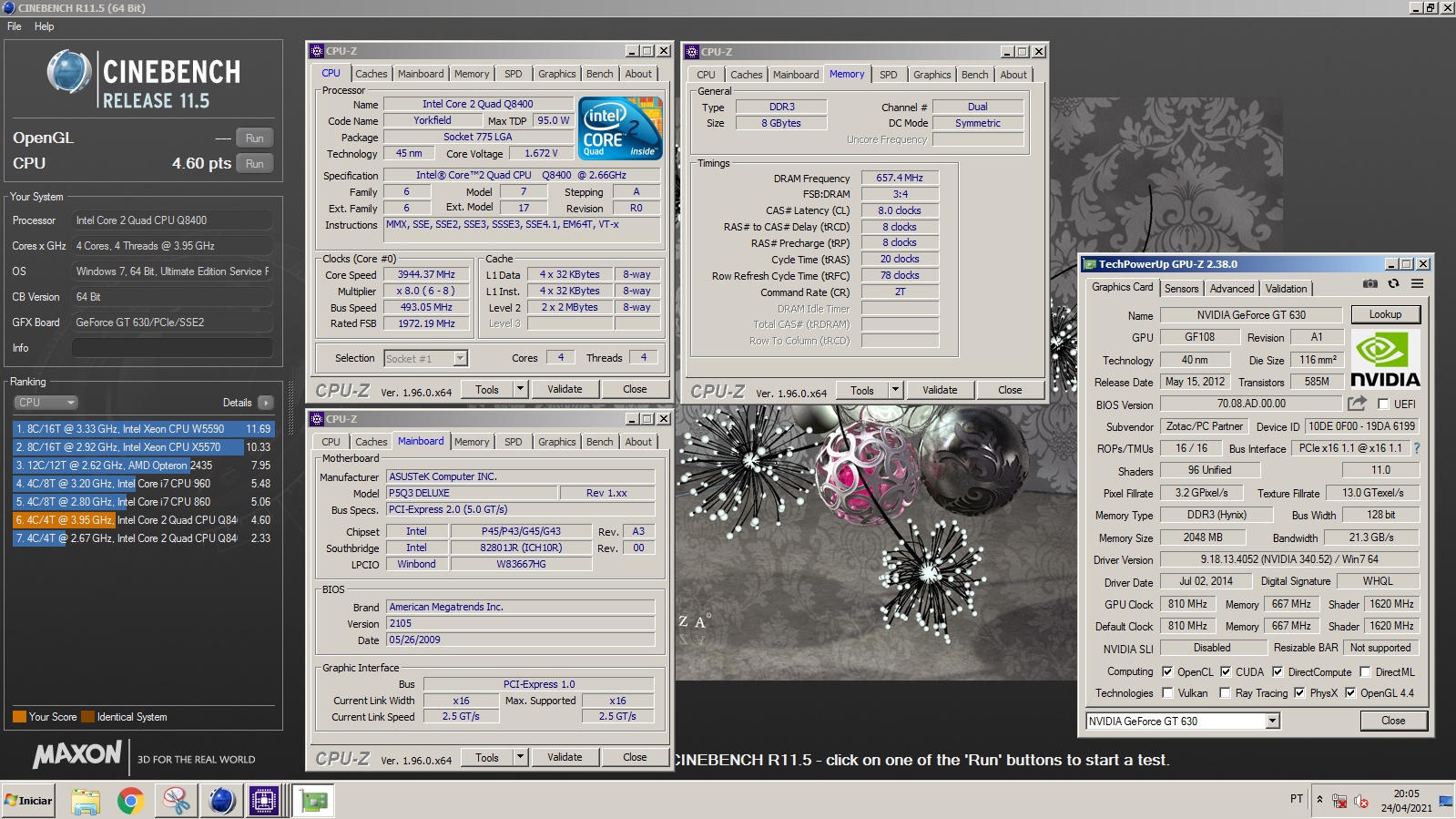This screenshot has height=819, width=1456.
Task: Open the GPU selector dropdown in GPU-Z
Action: (1273, 722)
